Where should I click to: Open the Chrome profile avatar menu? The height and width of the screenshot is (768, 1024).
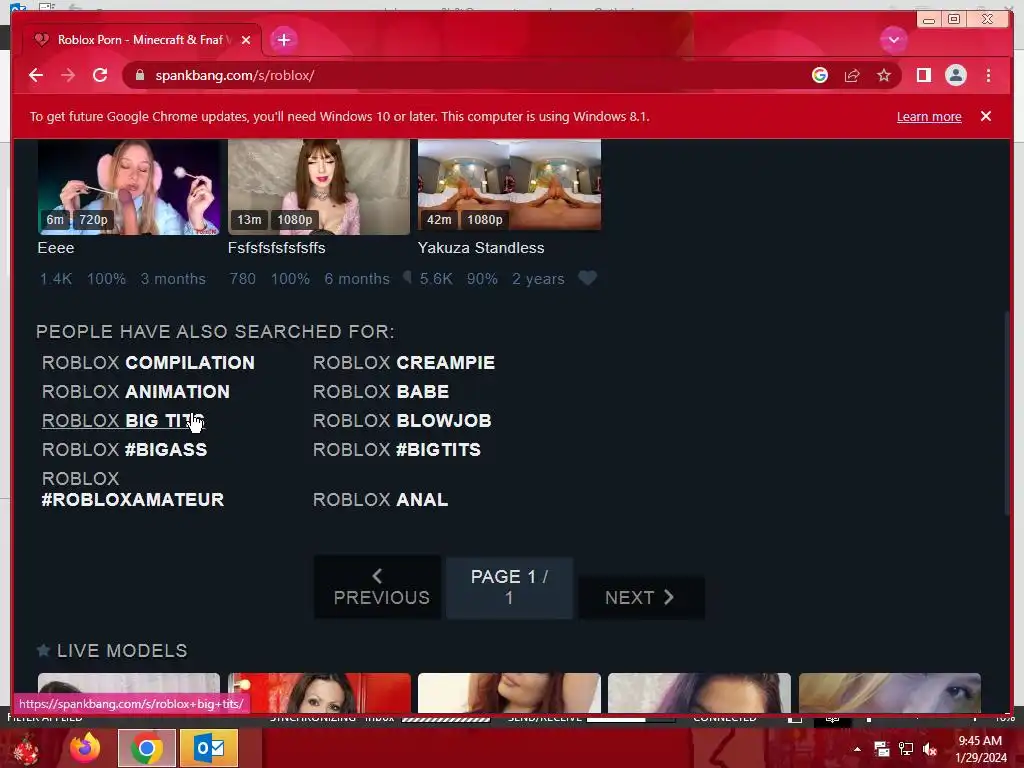click(955, 75)
